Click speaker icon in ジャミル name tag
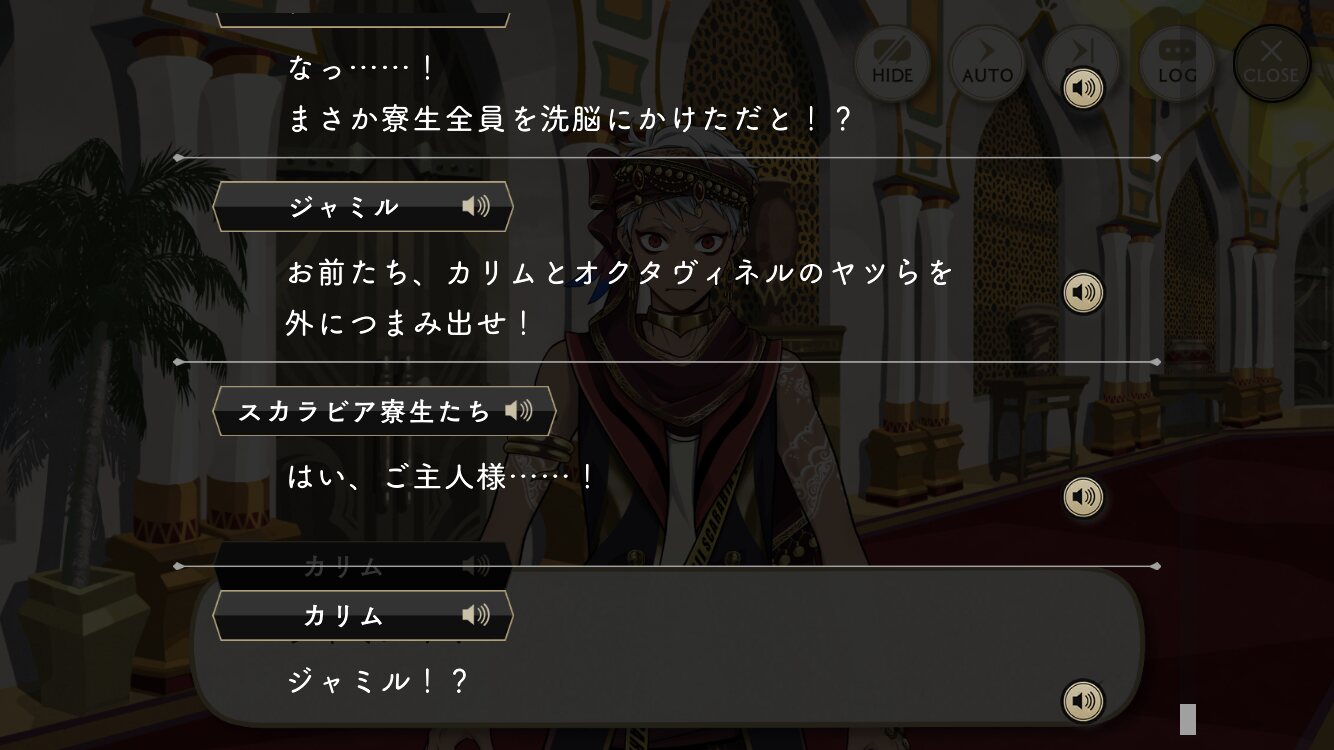The width and height of the screenshot is (1334, 750). tap(476, 207)
